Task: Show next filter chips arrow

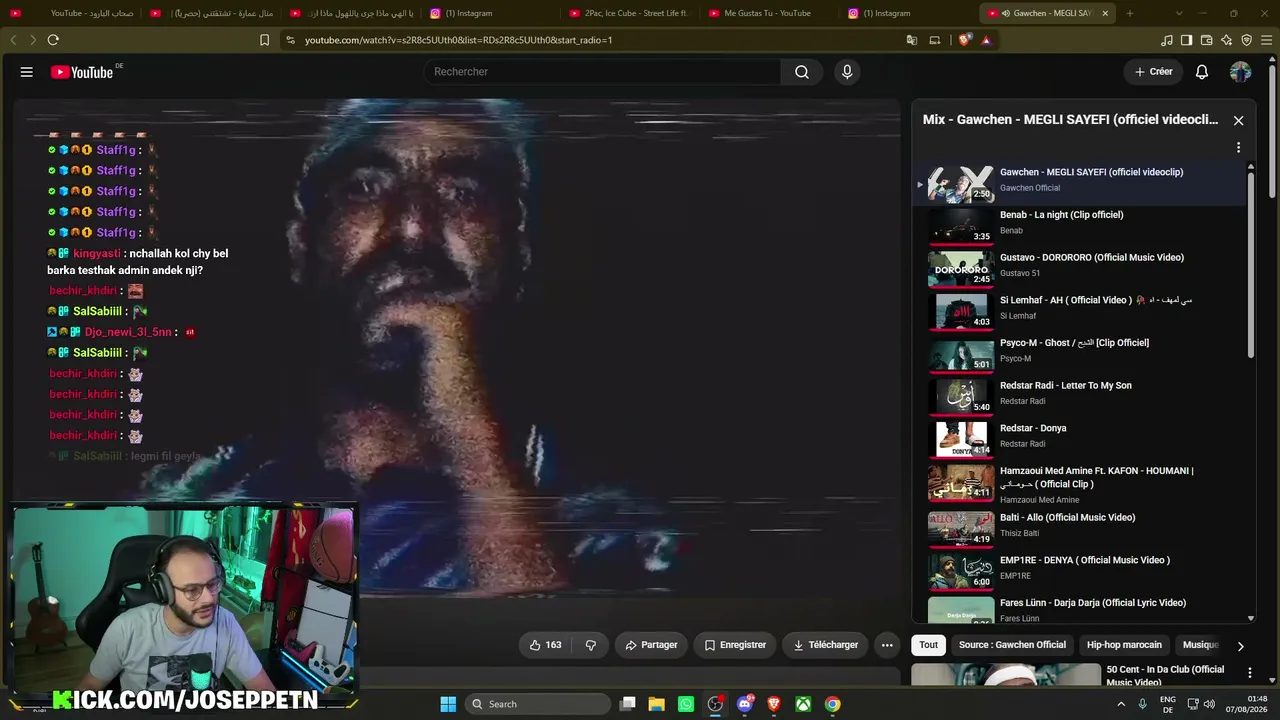Action: click(1240, 646)
